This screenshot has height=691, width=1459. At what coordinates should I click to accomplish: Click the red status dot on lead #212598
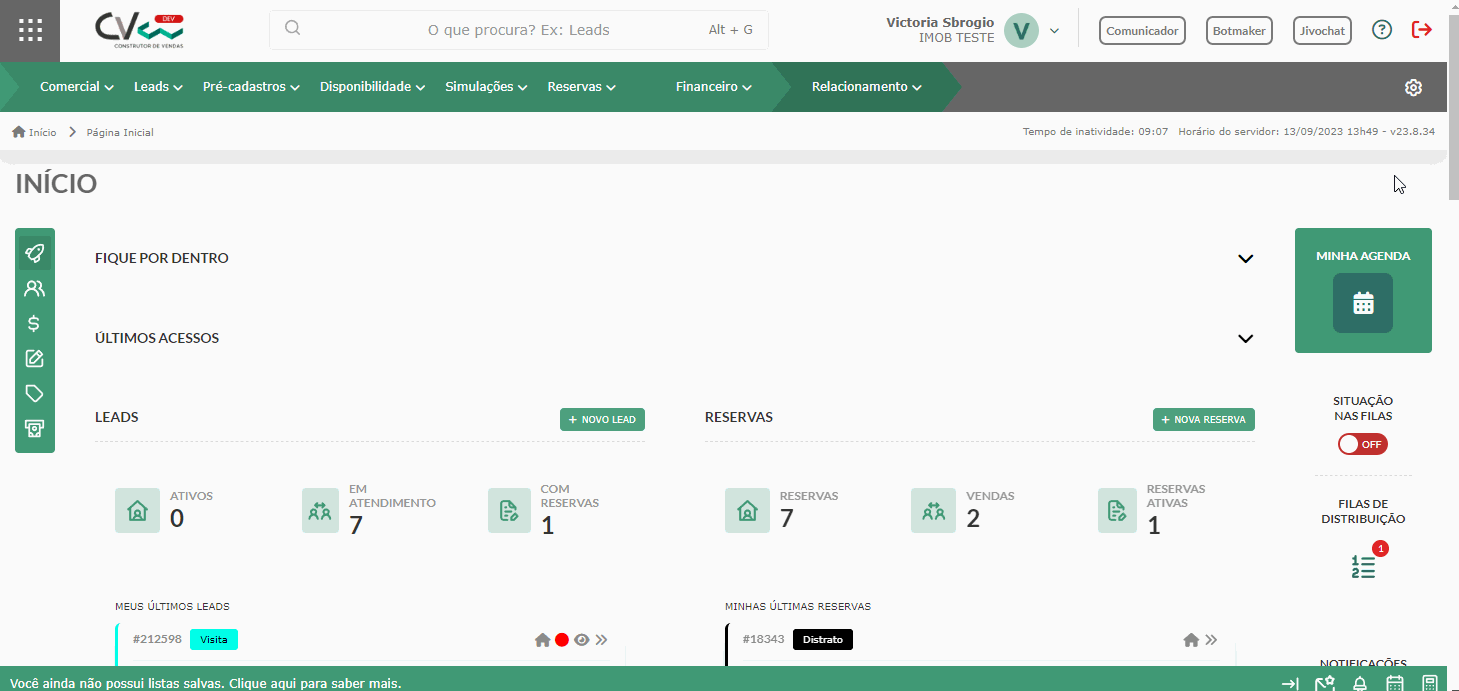coord(562,640)
